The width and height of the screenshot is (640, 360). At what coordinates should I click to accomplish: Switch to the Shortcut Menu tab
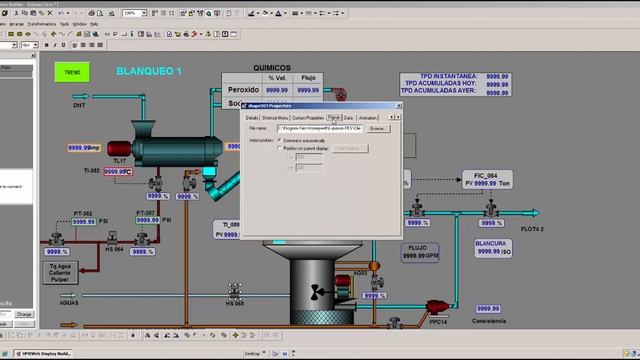click(275, 118)
